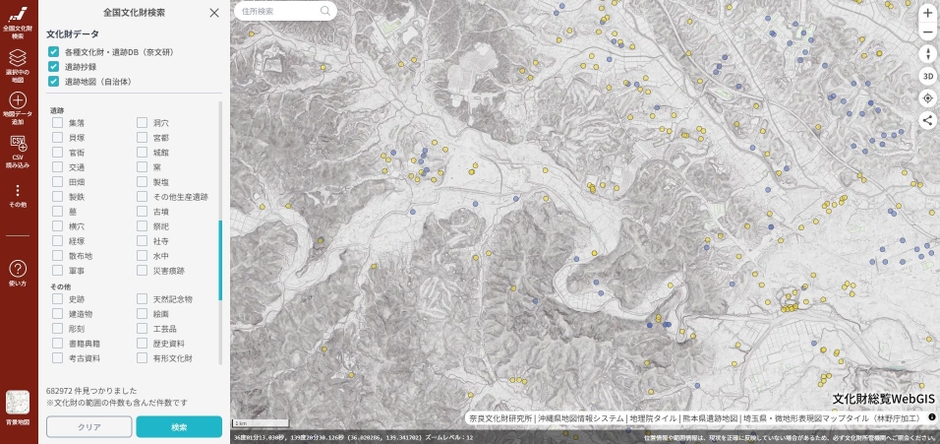Switch the map to 3D view
The height and width of the screenshot is (444, 940).
(x=927, y=76)
